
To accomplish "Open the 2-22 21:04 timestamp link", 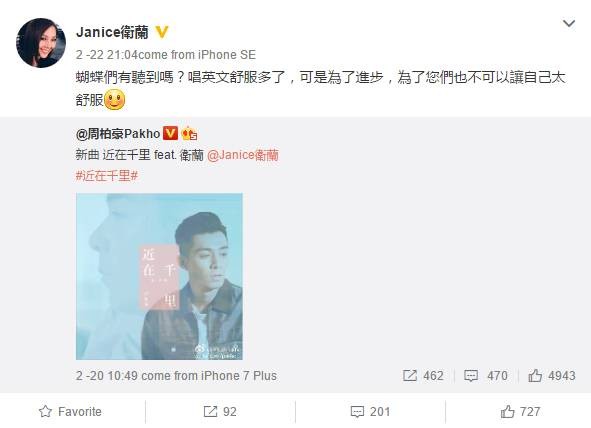I will point(107,55).
